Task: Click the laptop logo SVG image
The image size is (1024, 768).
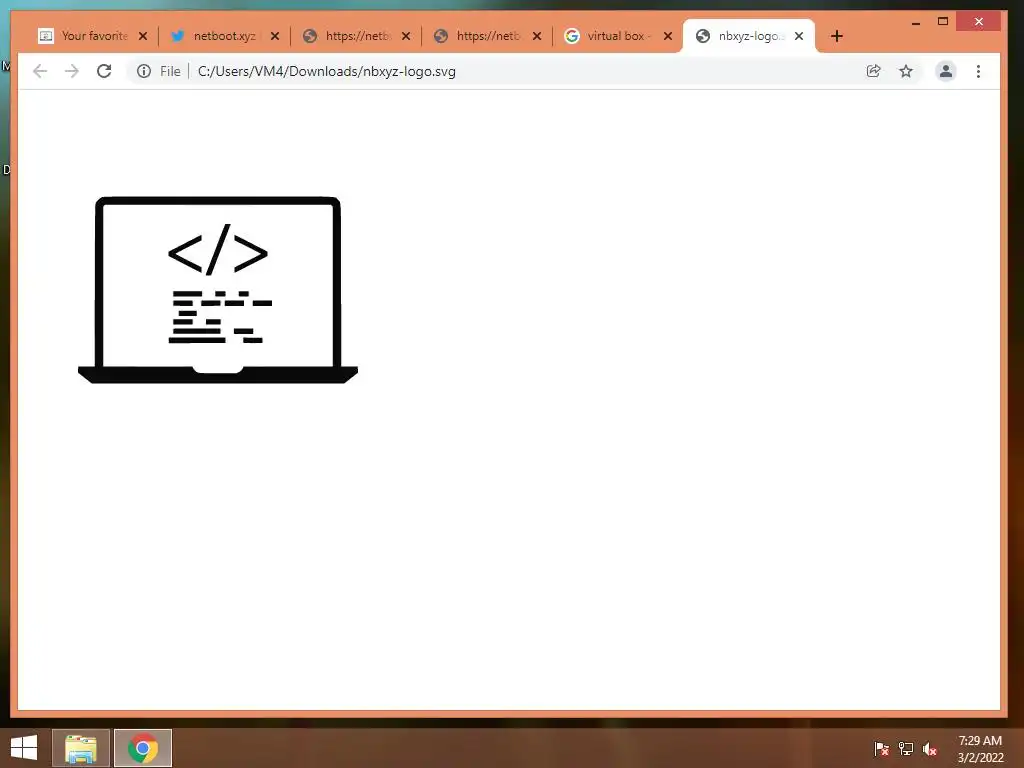Action: coord(217,290)
